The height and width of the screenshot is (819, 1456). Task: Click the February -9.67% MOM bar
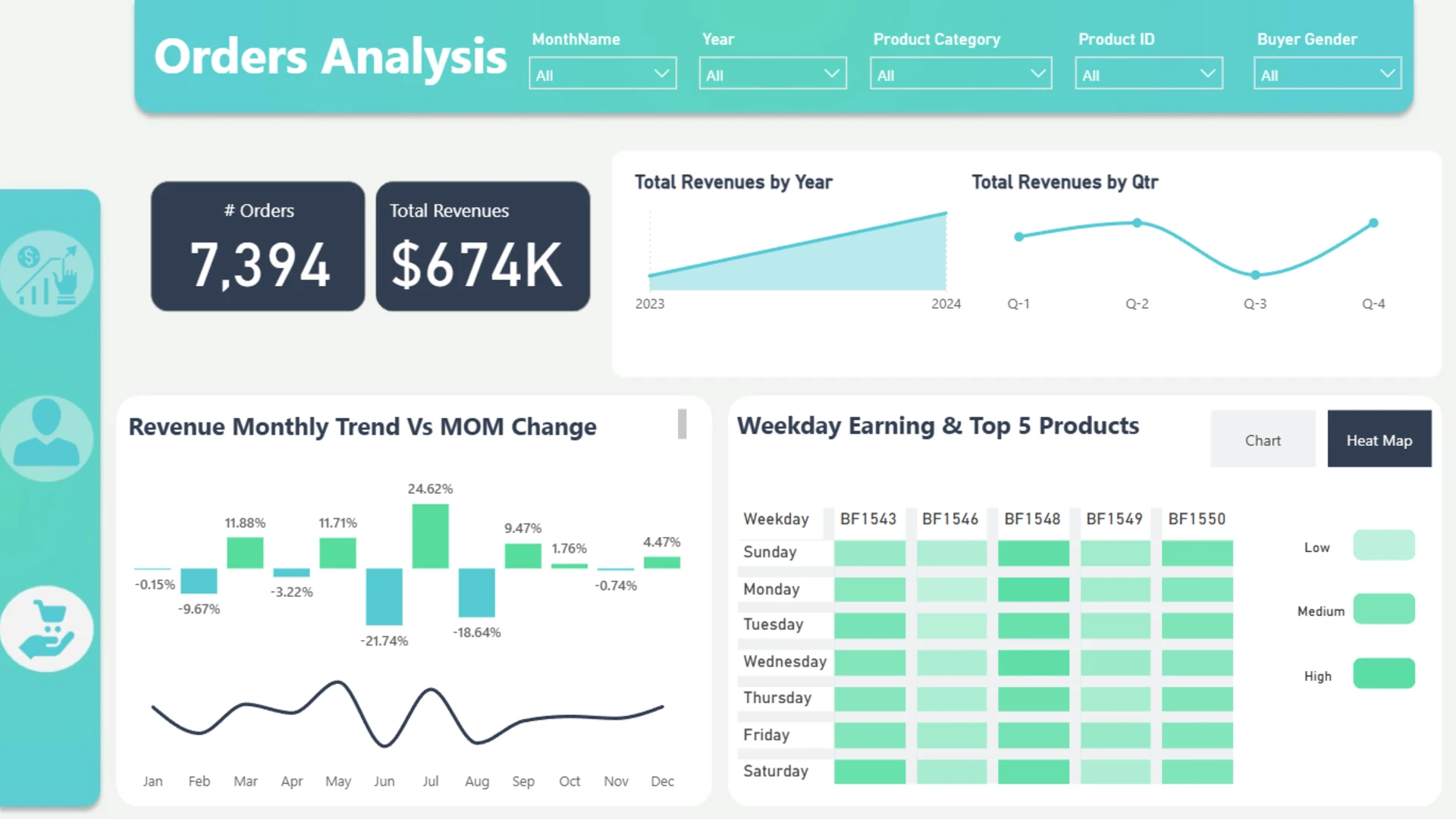click(199, 581)
